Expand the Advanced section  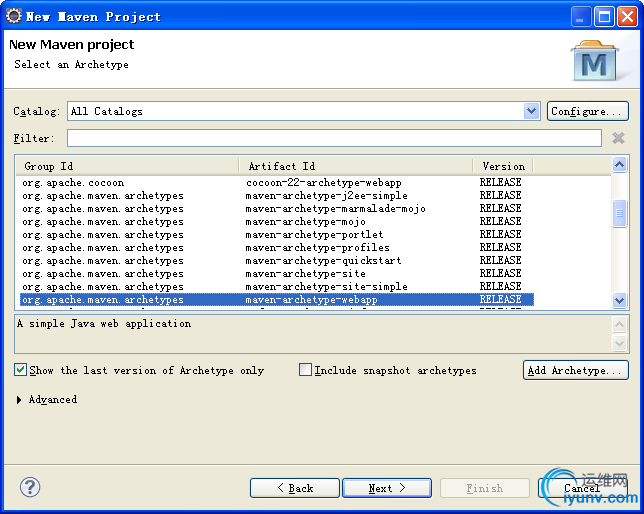19,399
